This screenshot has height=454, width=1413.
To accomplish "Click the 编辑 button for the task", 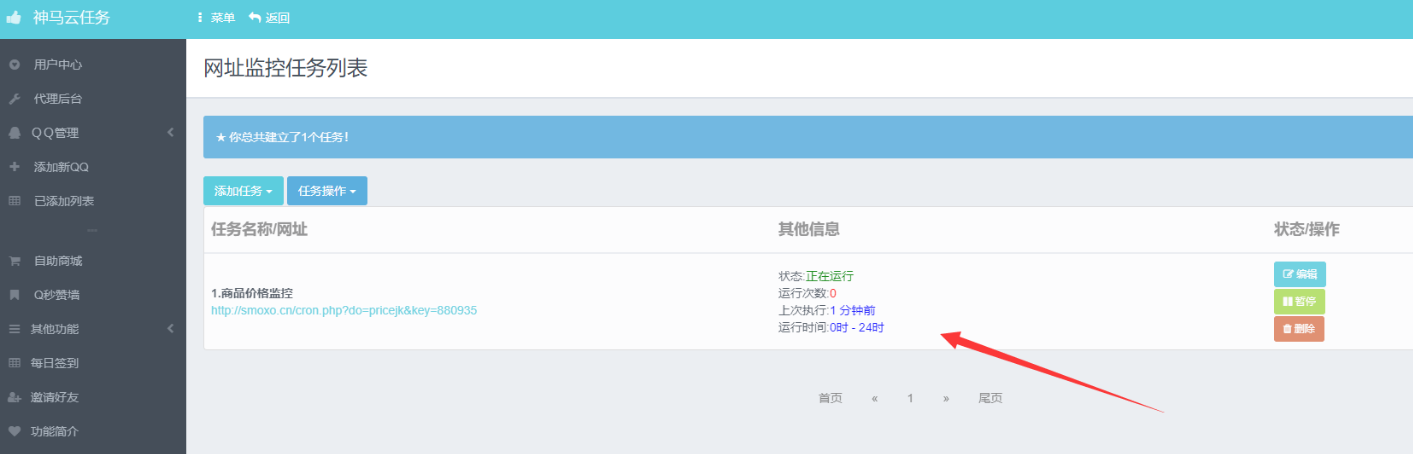I will pos(1299,274).
